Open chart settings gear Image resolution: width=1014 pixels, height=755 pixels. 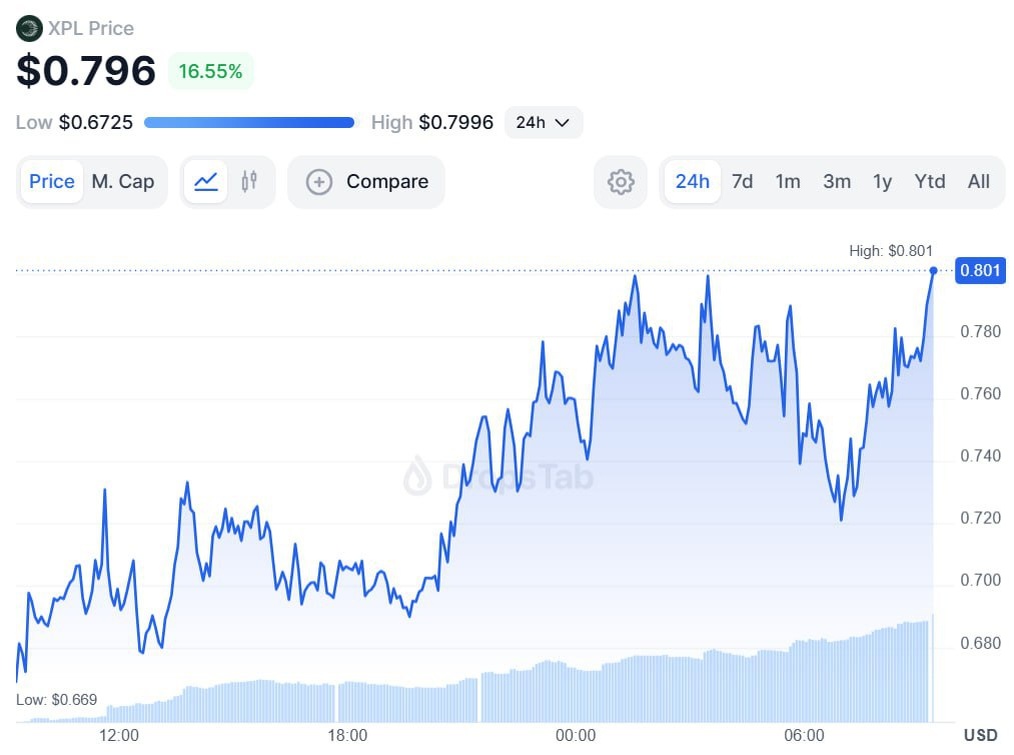621,182
